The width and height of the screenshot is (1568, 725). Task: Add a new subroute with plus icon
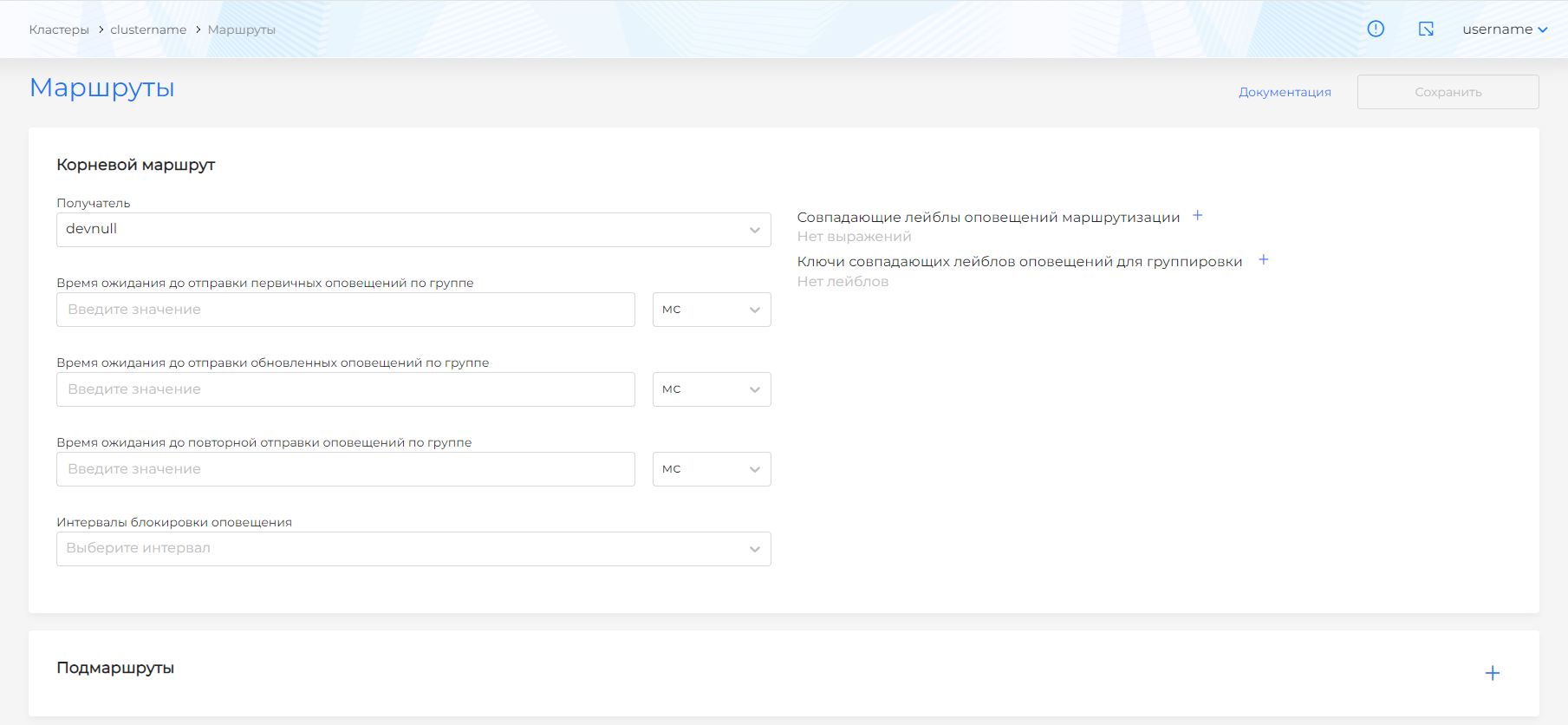1492,673
